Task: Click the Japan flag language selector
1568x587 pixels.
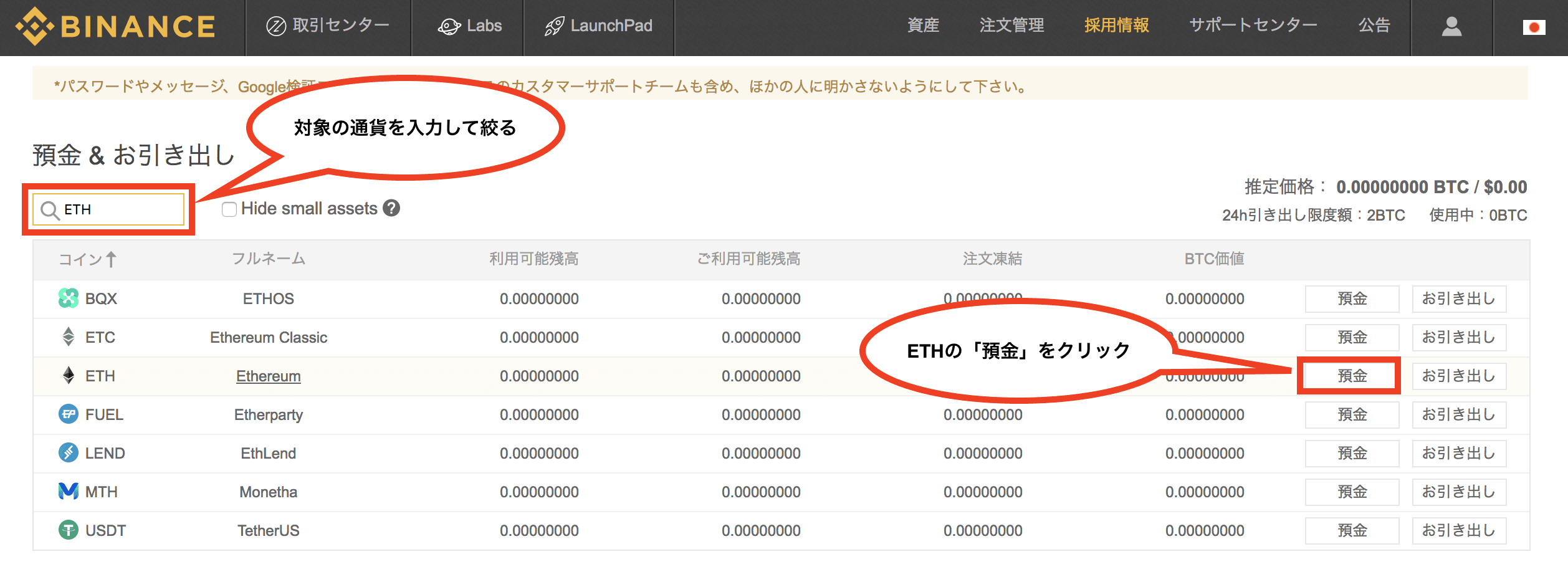Action: (x=1533, y=27)
